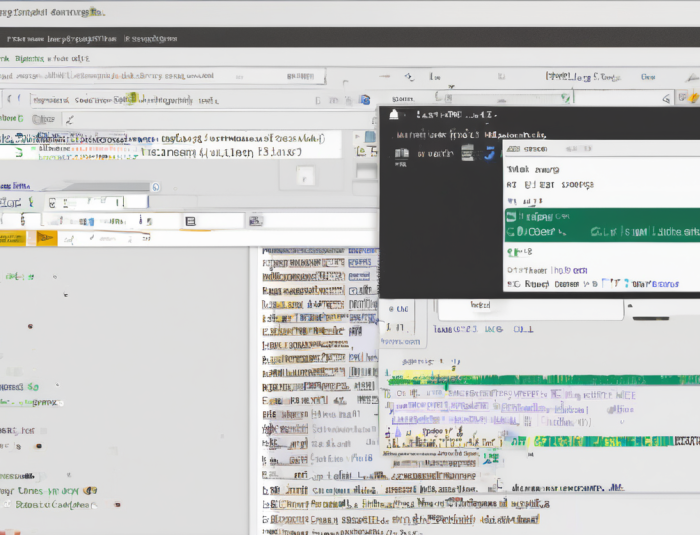Click the small blue circle icon above toolbar
Image resolution: width=700 pixels, height=535 pixels.
(x=155, y=186)
